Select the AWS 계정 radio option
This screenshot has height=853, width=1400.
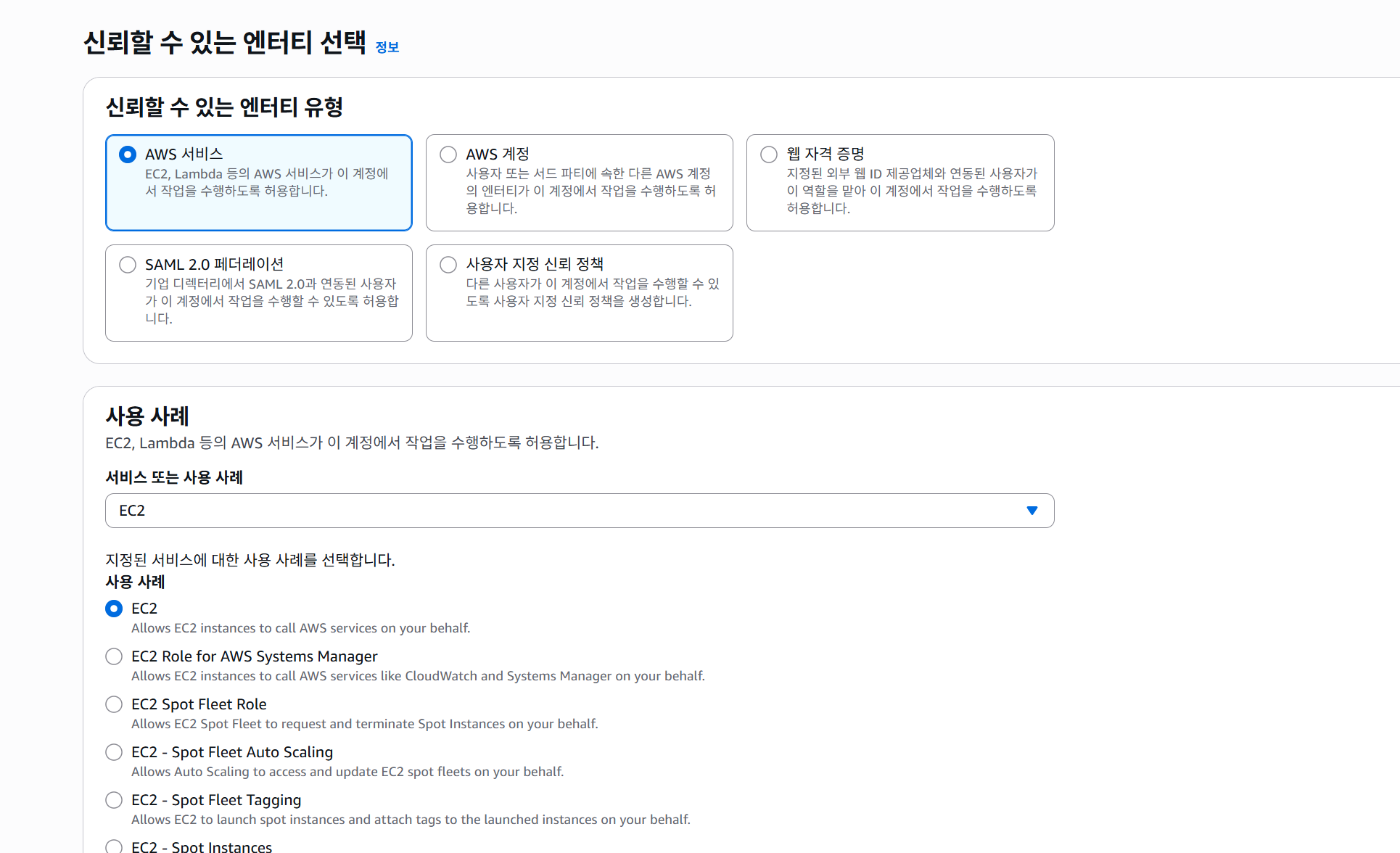pyautogui.click(x=448, y=154)
